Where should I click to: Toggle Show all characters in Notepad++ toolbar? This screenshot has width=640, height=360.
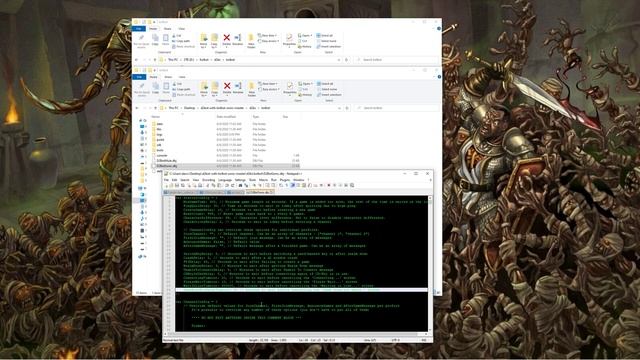286,185
